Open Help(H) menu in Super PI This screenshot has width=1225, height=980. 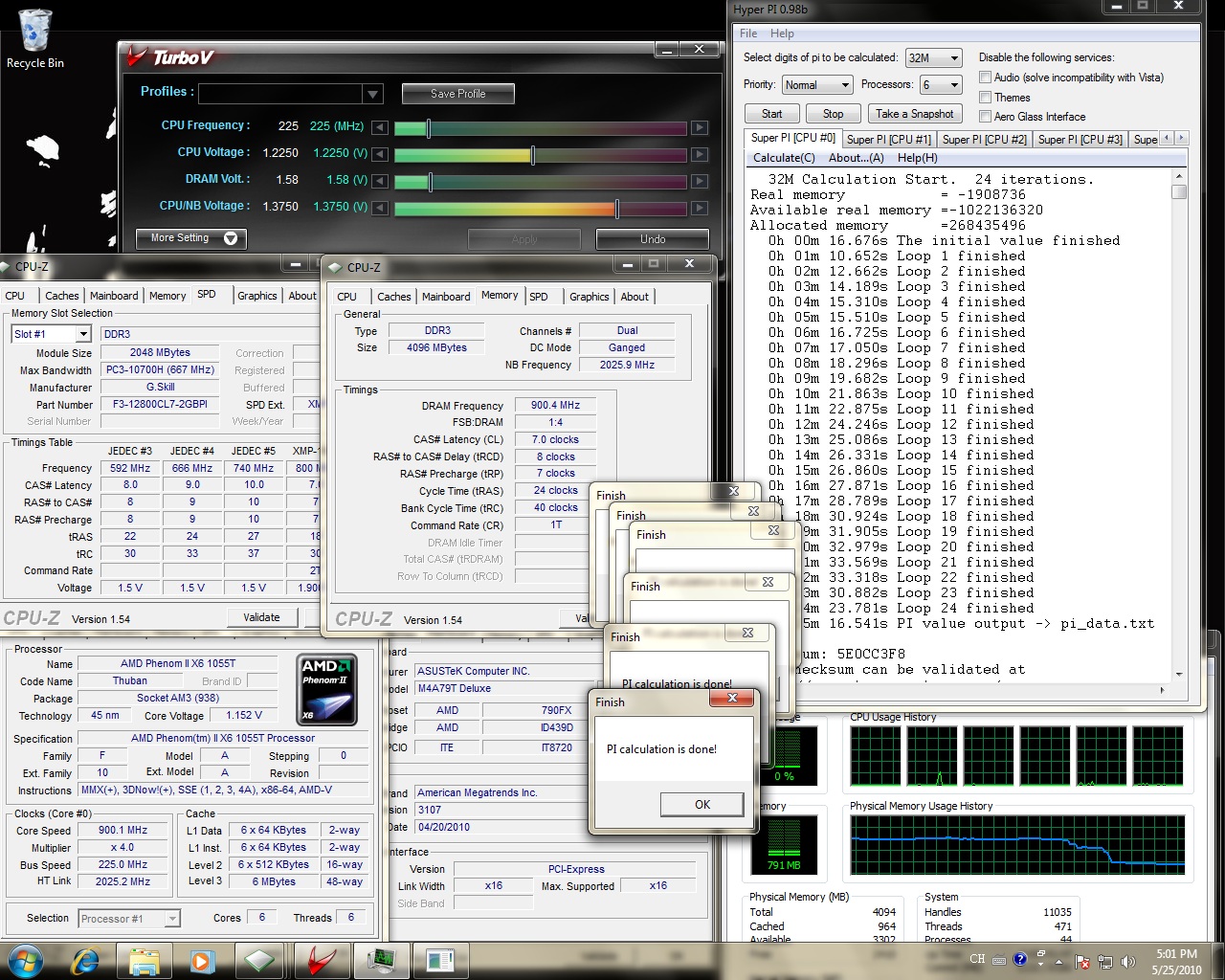[x=917, y=158]
